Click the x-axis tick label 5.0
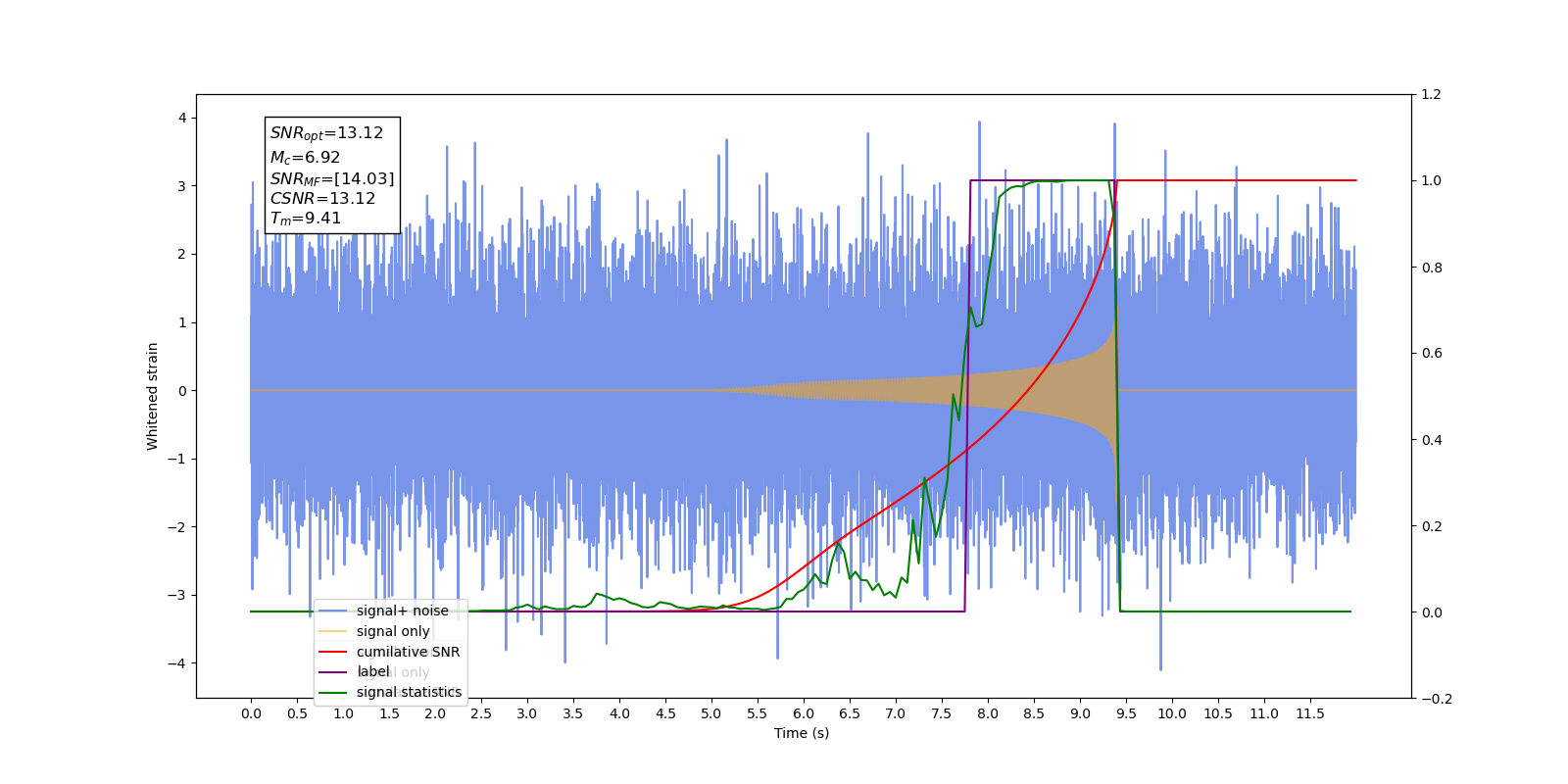The height and width of the screenshot is (784, 1568). [x=711, y=713]
